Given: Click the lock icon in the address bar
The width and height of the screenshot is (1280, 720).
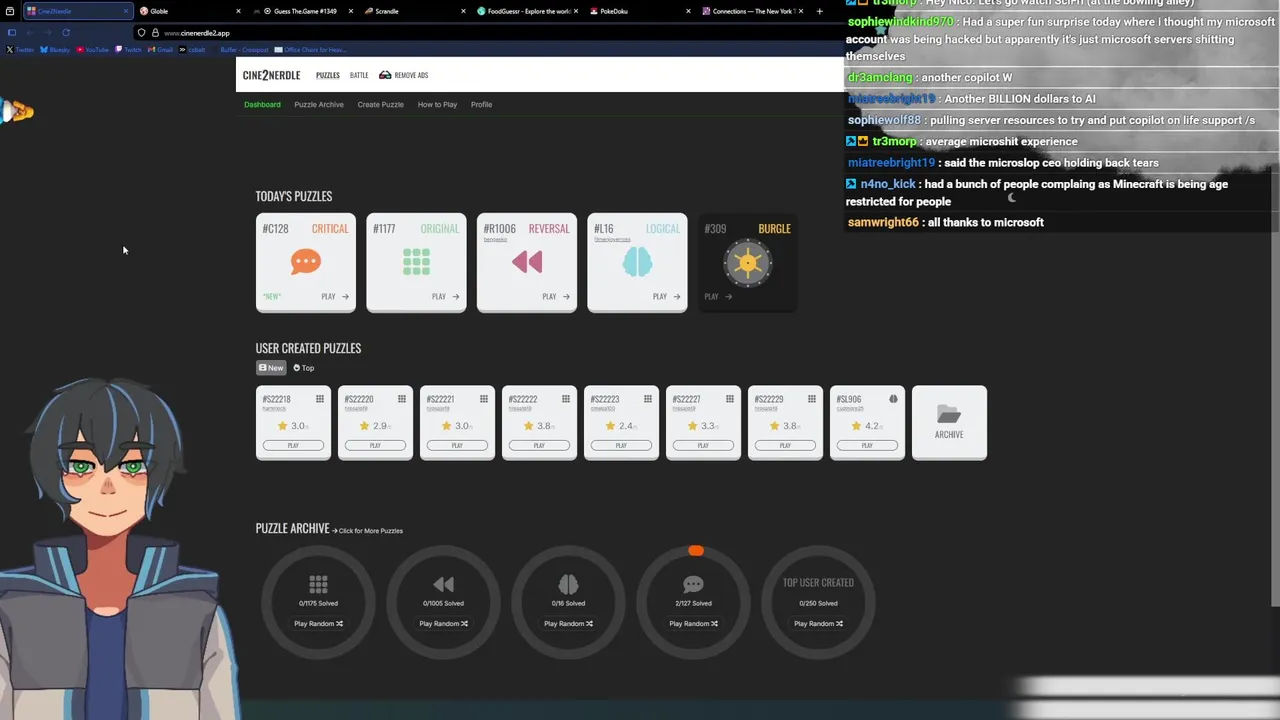Looking at the screenshot, I should pos(155,33).
